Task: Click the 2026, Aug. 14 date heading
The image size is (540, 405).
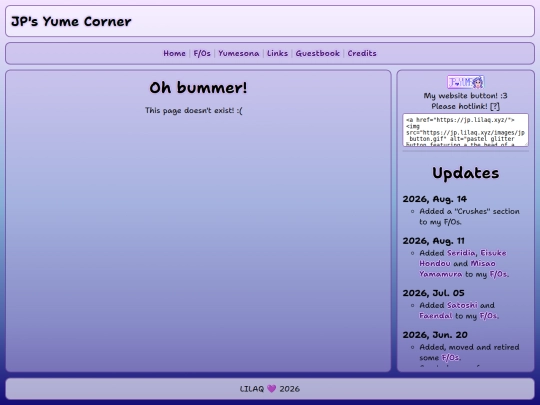Action: 435,199
